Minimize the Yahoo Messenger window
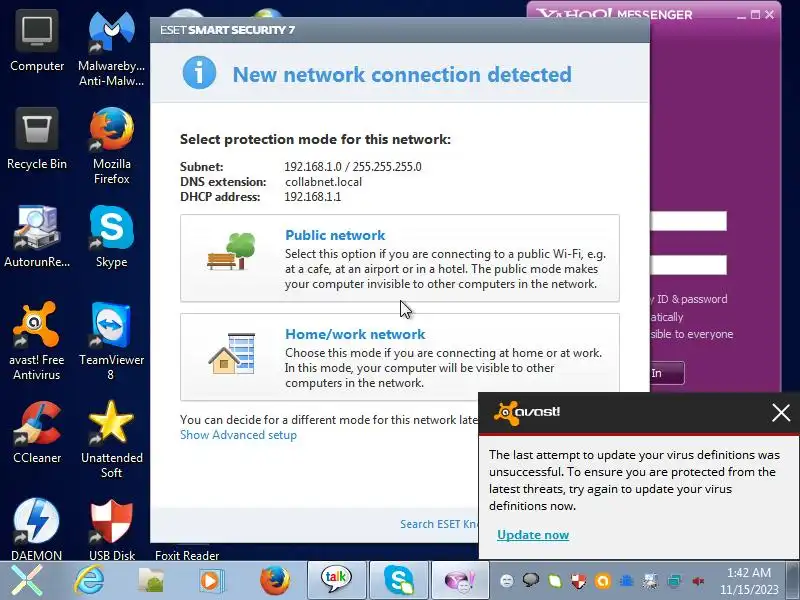Screen dimensions: 800x600 point(741,15)
